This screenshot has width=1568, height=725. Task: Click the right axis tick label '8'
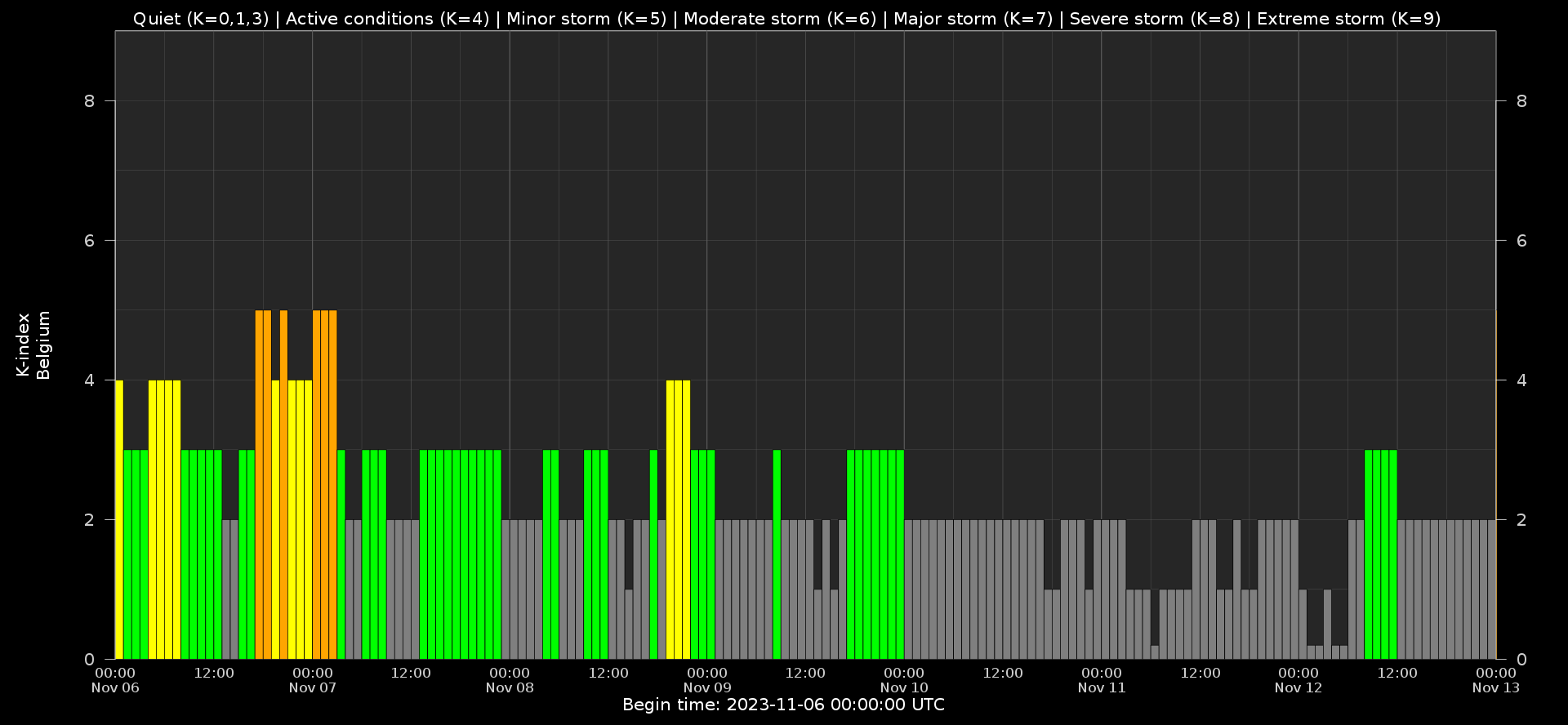[1521, 100]
